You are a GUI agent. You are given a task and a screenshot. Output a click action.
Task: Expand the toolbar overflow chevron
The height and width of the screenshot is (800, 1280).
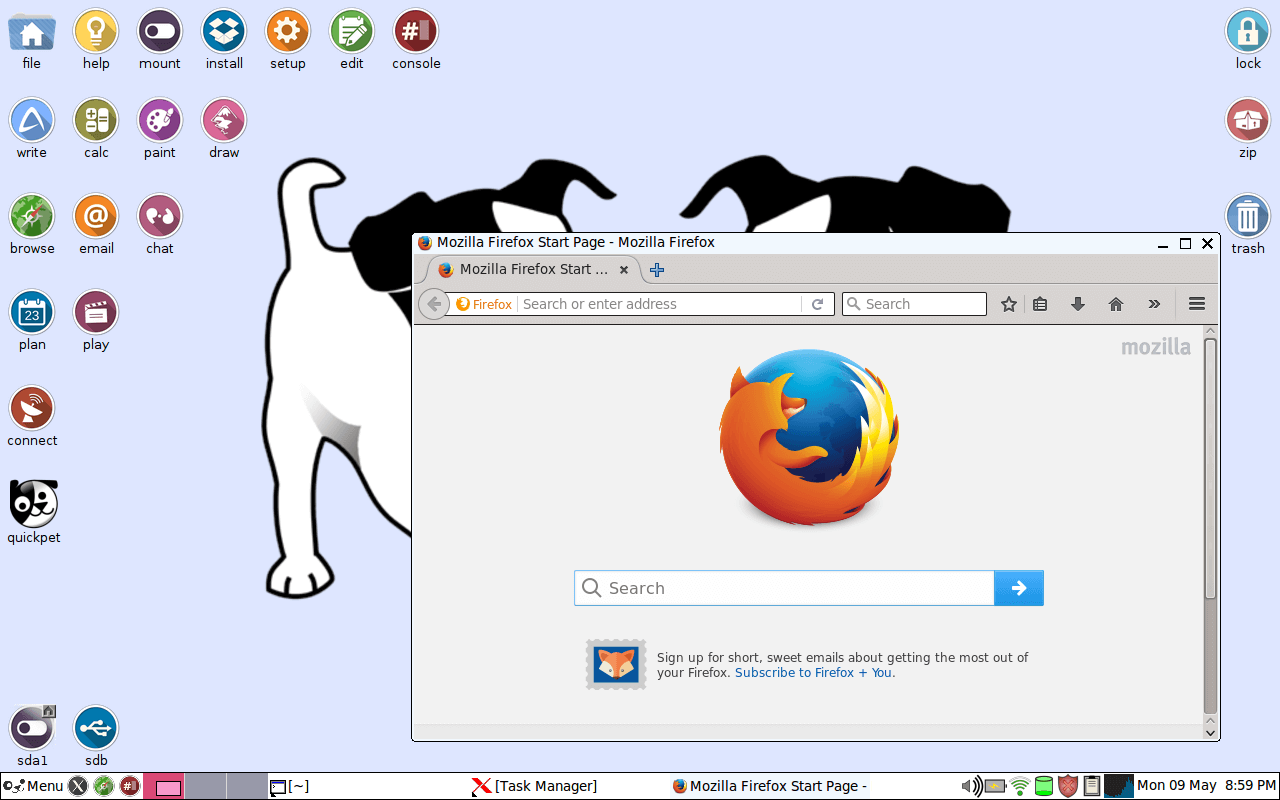[1154, 304]
